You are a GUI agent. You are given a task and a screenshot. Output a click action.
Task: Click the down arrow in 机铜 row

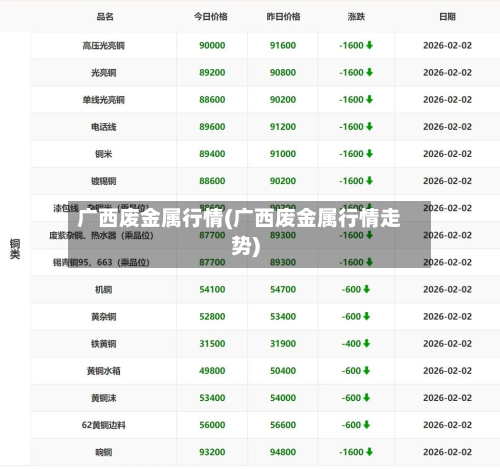(x=367, y=289)
